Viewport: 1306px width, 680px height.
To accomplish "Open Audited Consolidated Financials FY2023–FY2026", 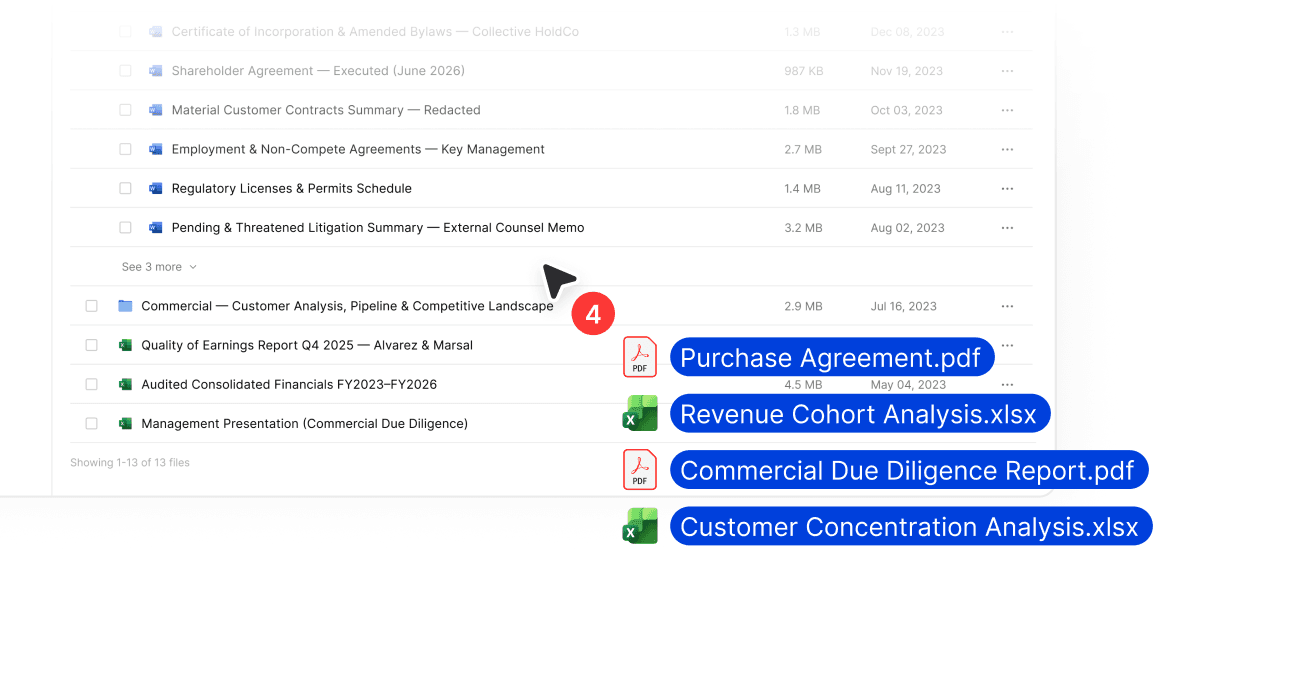I will click(289, 384).
